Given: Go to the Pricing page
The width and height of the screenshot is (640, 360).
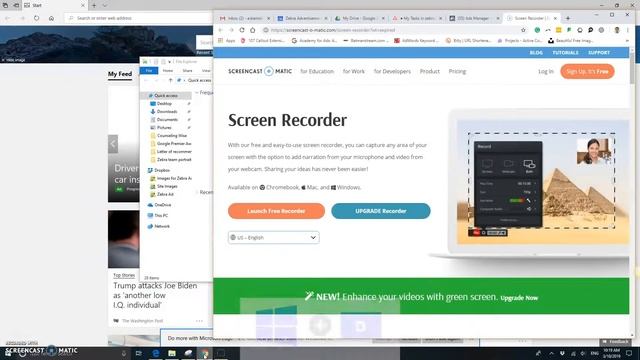Looking at the screenshot, I should tap(457, 71).
